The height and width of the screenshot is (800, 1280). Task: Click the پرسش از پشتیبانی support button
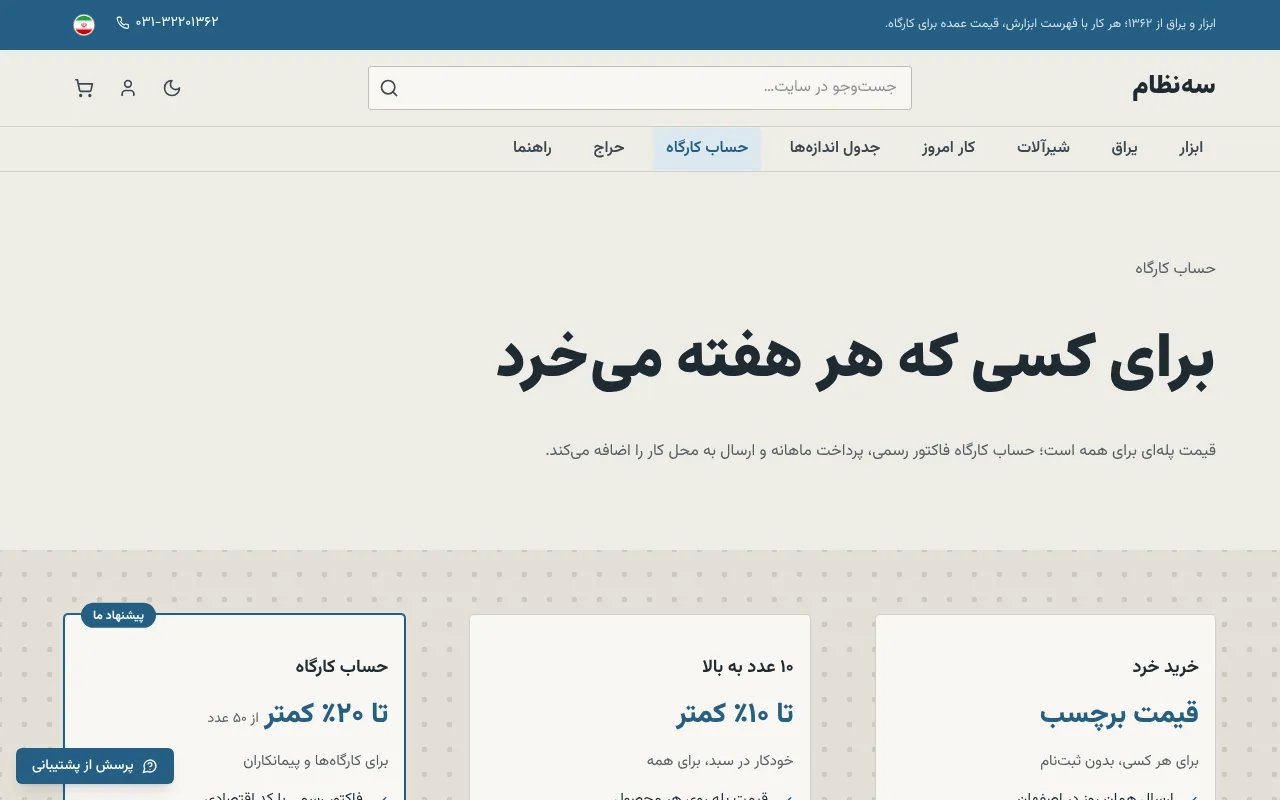click(95, 766)
